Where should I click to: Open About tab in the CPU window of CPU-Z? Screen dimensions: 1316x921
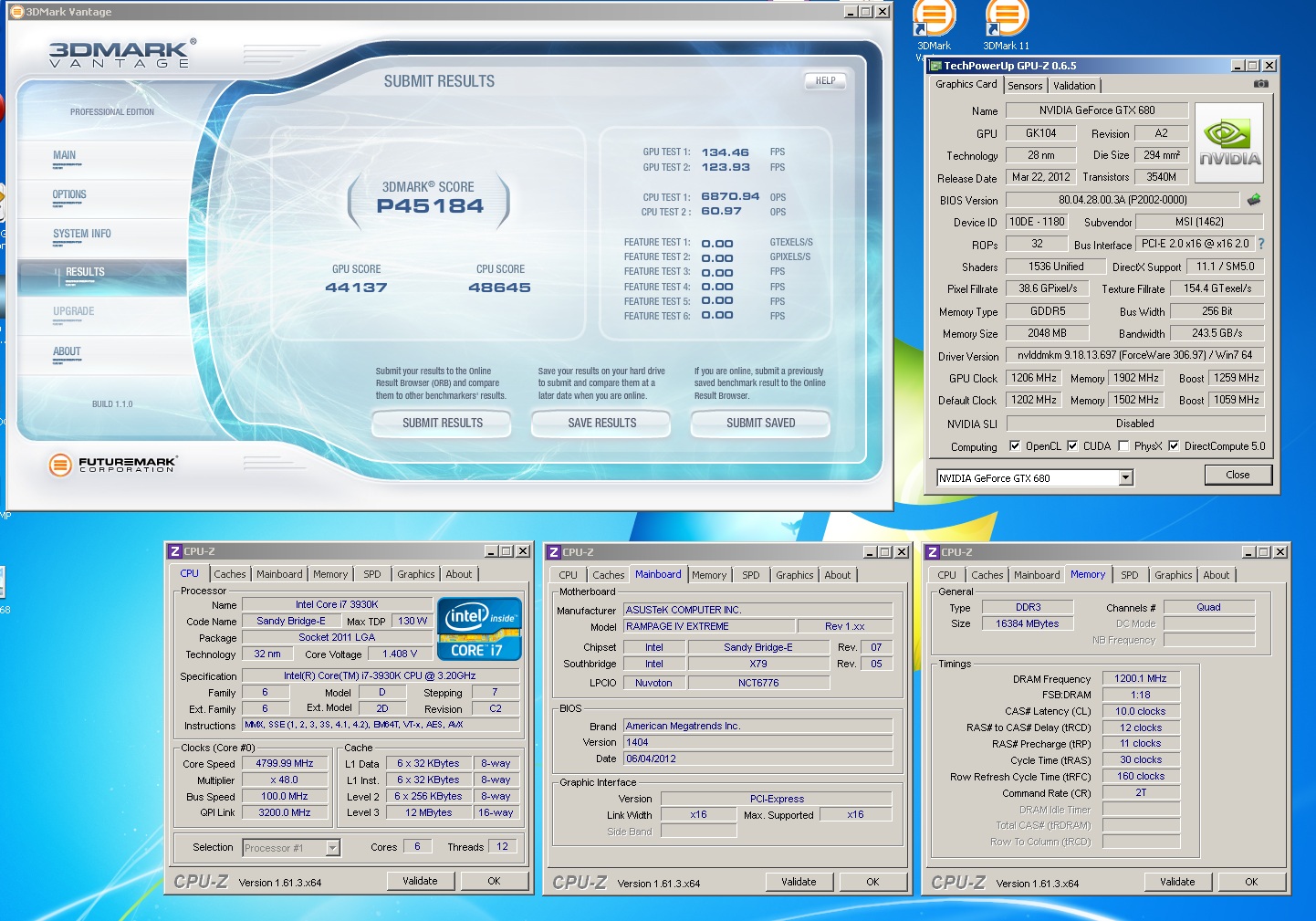pyautogui.click(x=459, y=574)
